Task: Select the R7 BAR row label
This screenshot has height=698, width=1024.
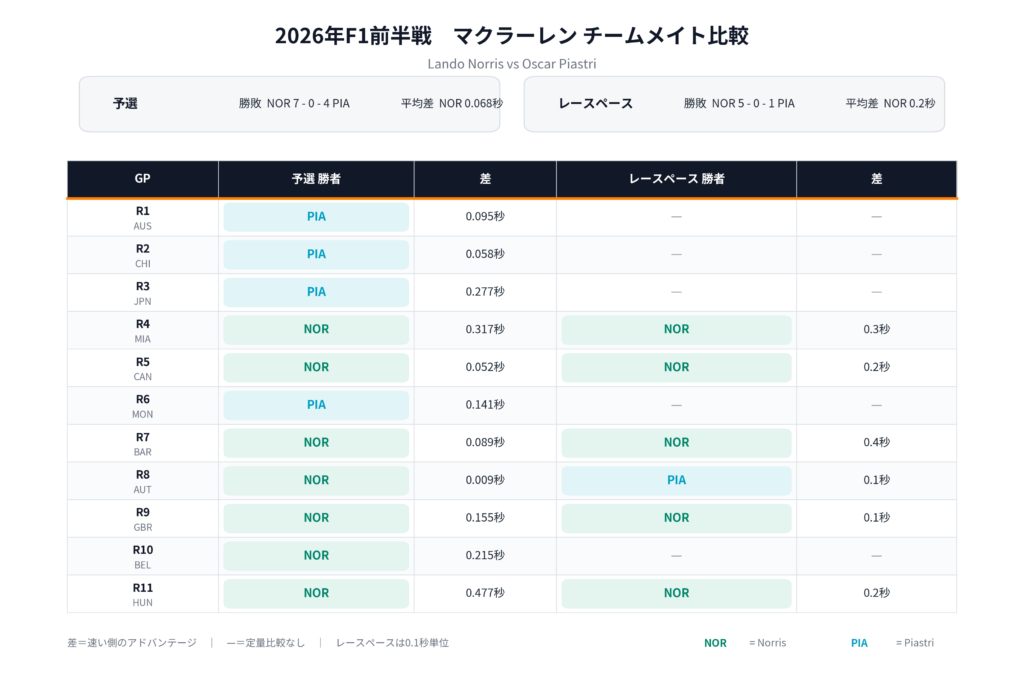Action: 142,444
